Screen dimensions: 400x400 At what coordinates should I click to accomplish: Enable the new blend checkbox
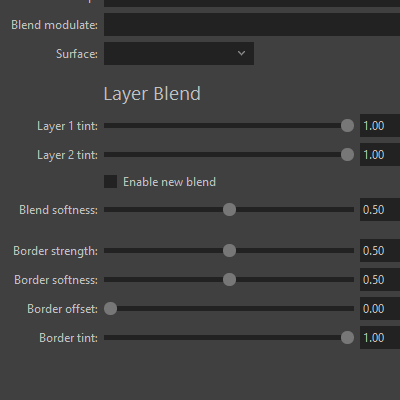tap(110, 182)
